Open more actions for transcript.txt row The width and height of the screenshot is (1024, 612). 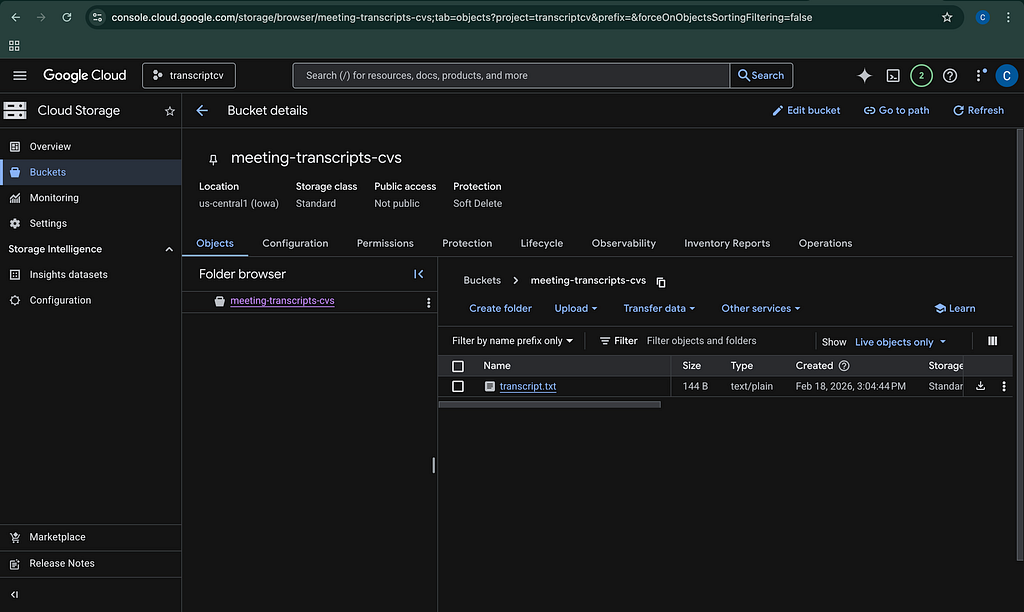coord(1004,387)
